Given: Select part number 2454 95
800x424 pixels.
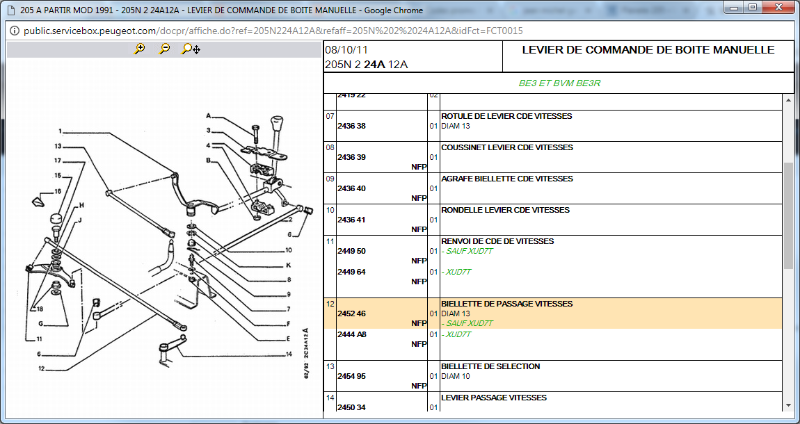Looking at the screenshot, I should pyautogui.click(x=352, y=377).
